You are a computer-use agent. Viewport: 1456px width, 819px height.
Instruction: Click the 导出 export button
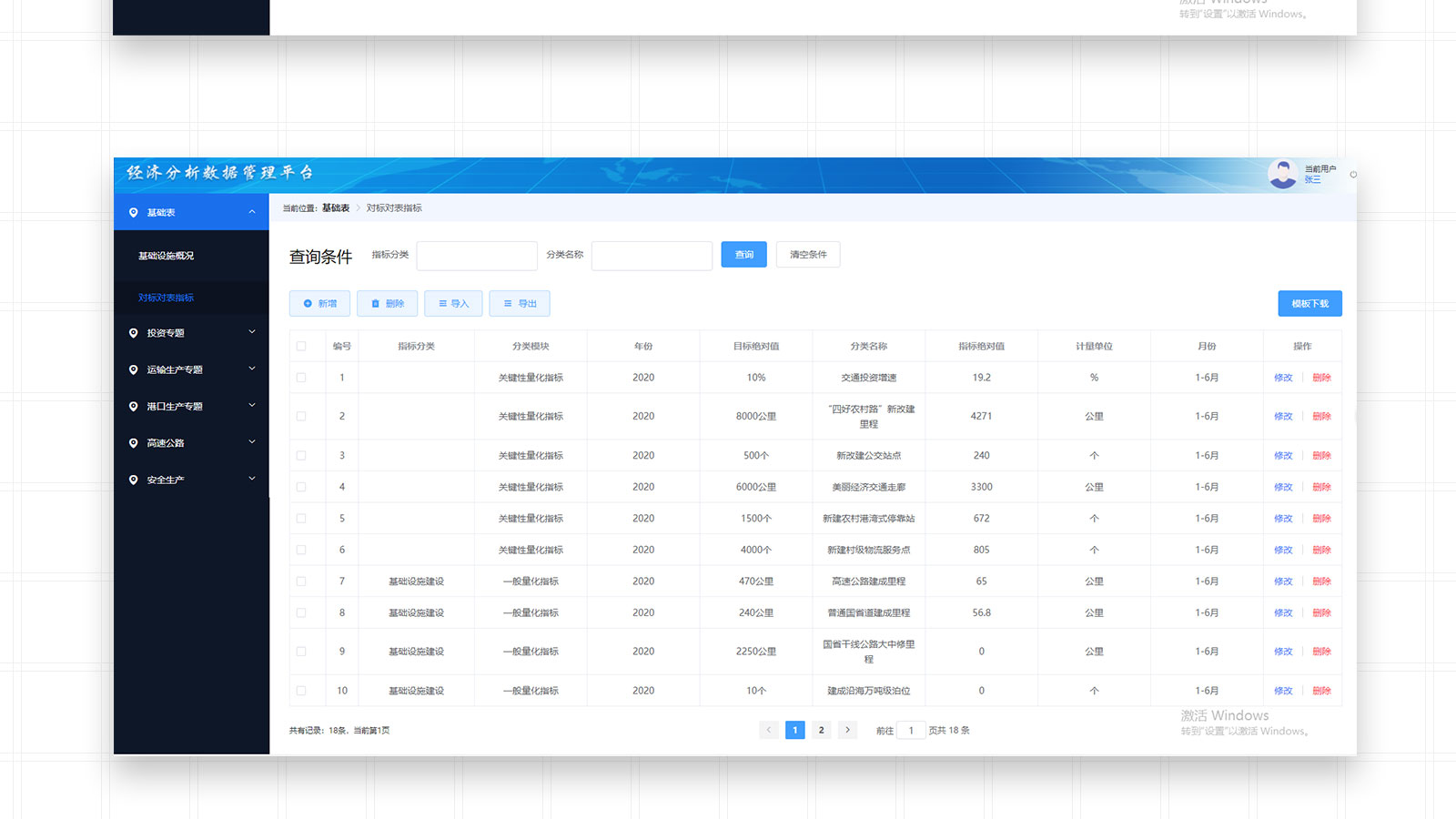pyautogui.click(x=520, y=304)
